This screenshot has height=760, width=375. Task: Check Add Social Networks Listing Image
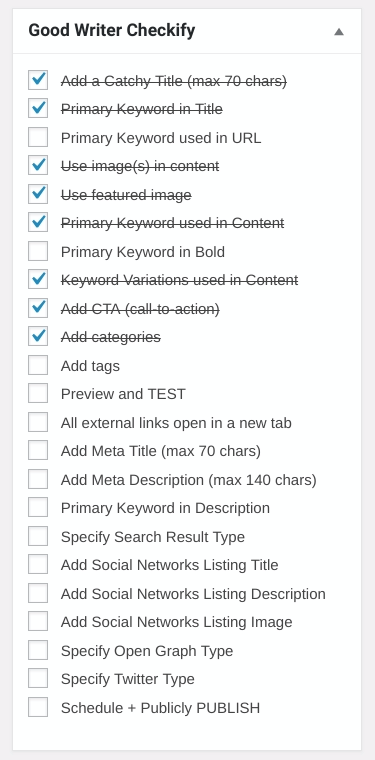click(x=38, y=621)
